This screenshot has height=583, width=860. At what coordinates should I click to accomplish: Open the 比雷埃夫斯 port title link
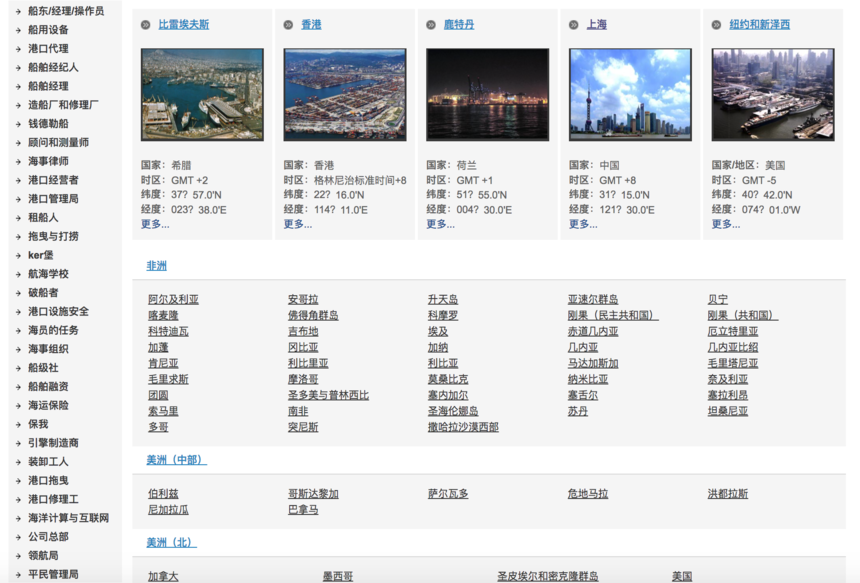184,25
